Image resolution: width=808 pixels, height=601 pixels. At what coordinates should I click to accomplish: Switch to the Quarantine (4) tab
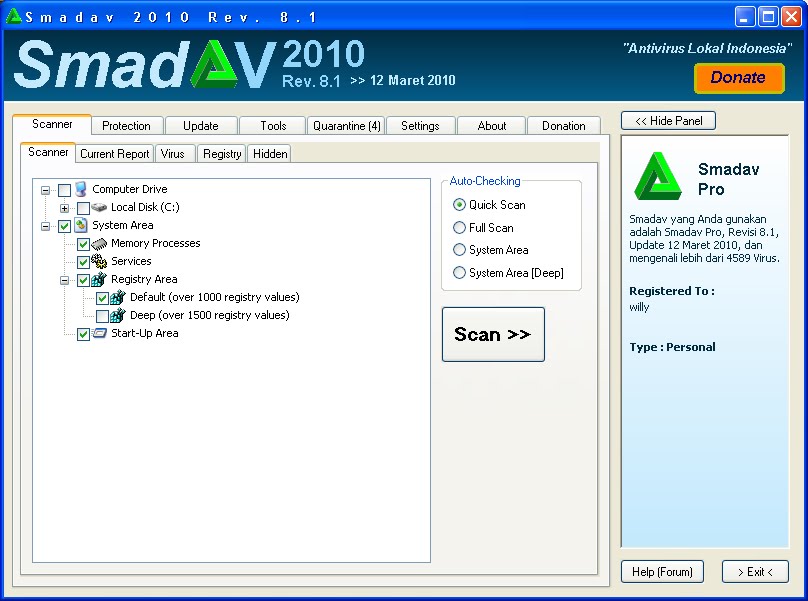(x=346, y=125)
